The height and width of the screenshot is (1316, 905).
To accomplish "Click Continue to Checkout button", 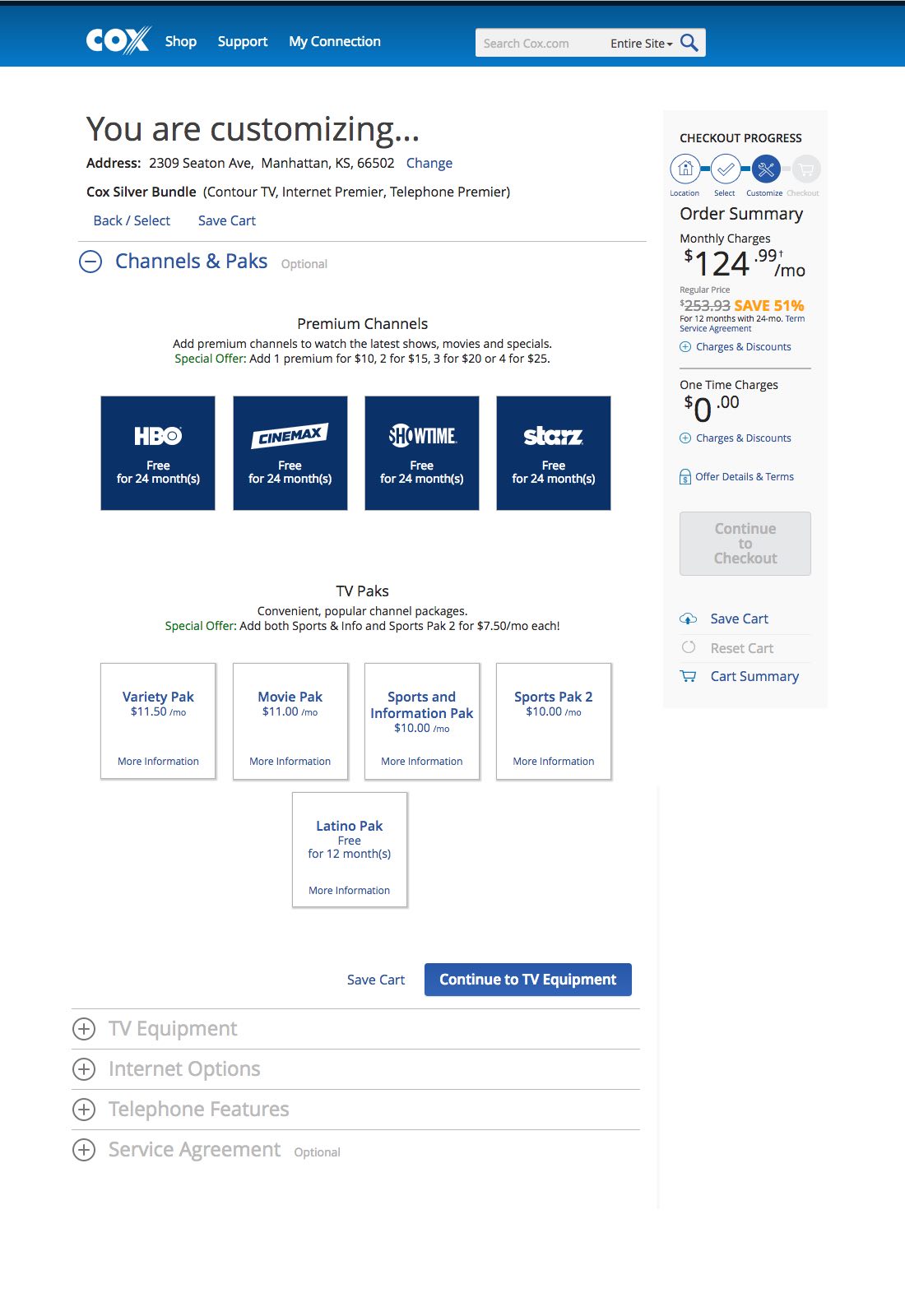I will (x=745, y=544).
